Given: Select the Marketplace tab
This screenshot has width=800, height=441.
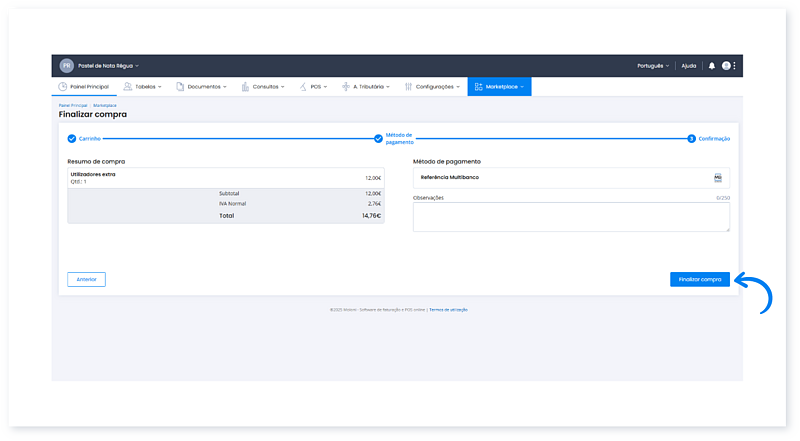Looking at the screenshot, I should coord(499,87).
